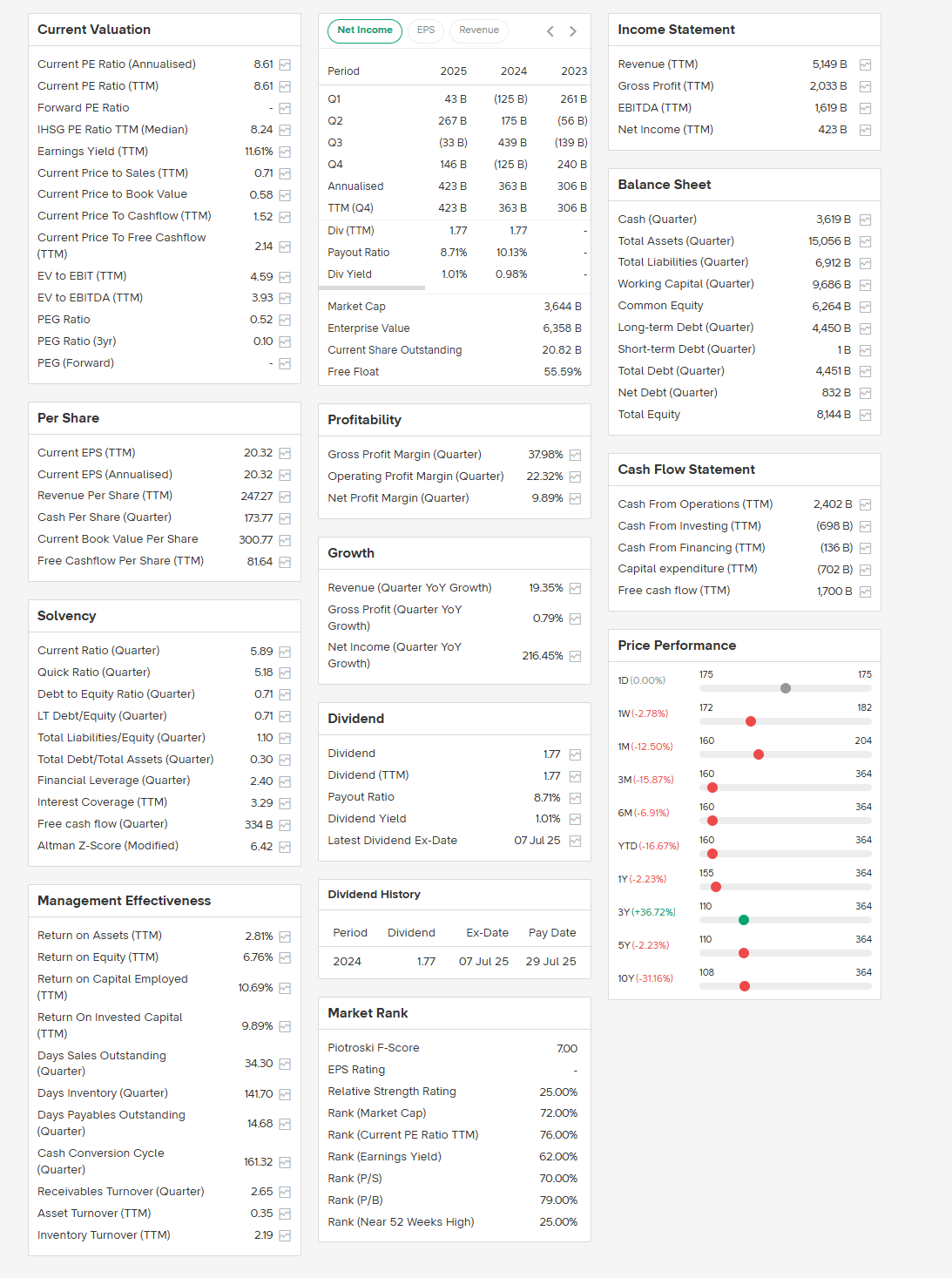952x1278 pixels.
Task: Click chart icon beside Revenue (TTM)
Action: click(x=865, y=65)
